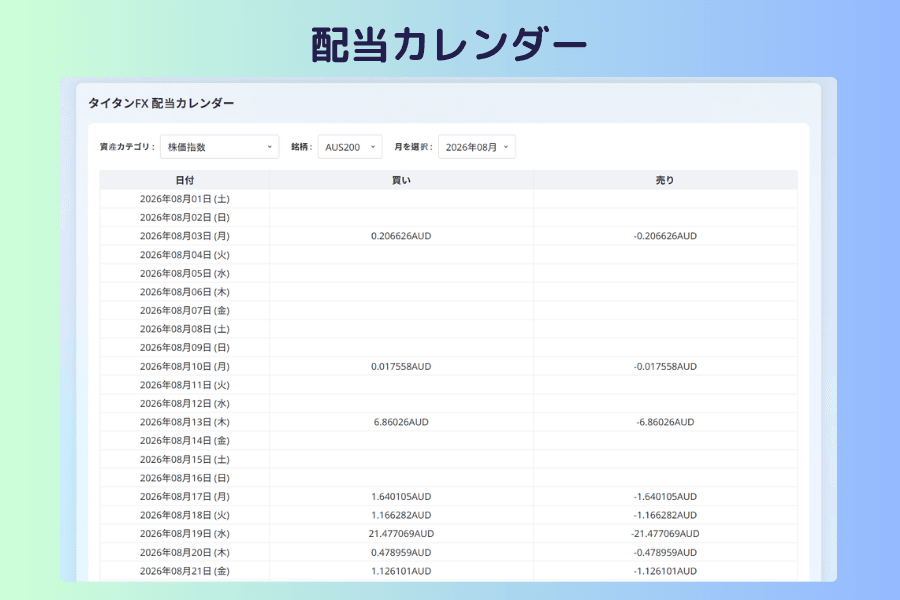Select date cell 2026年08月15日 (土)

(185, 459)
